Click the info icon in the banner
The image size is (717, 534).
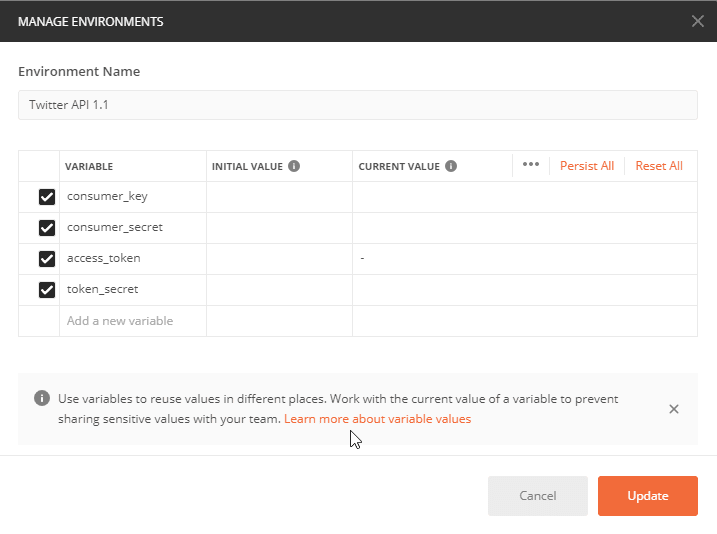pyautogui.click(x=42, y=398)
